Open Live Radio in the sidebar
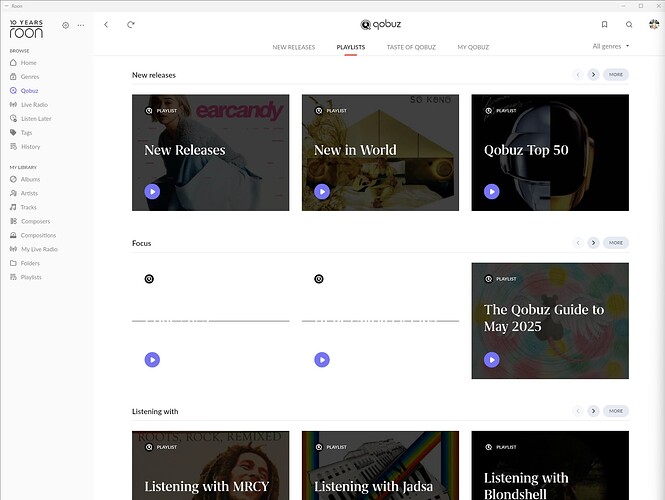665x500 pixels. coord(29,105)
